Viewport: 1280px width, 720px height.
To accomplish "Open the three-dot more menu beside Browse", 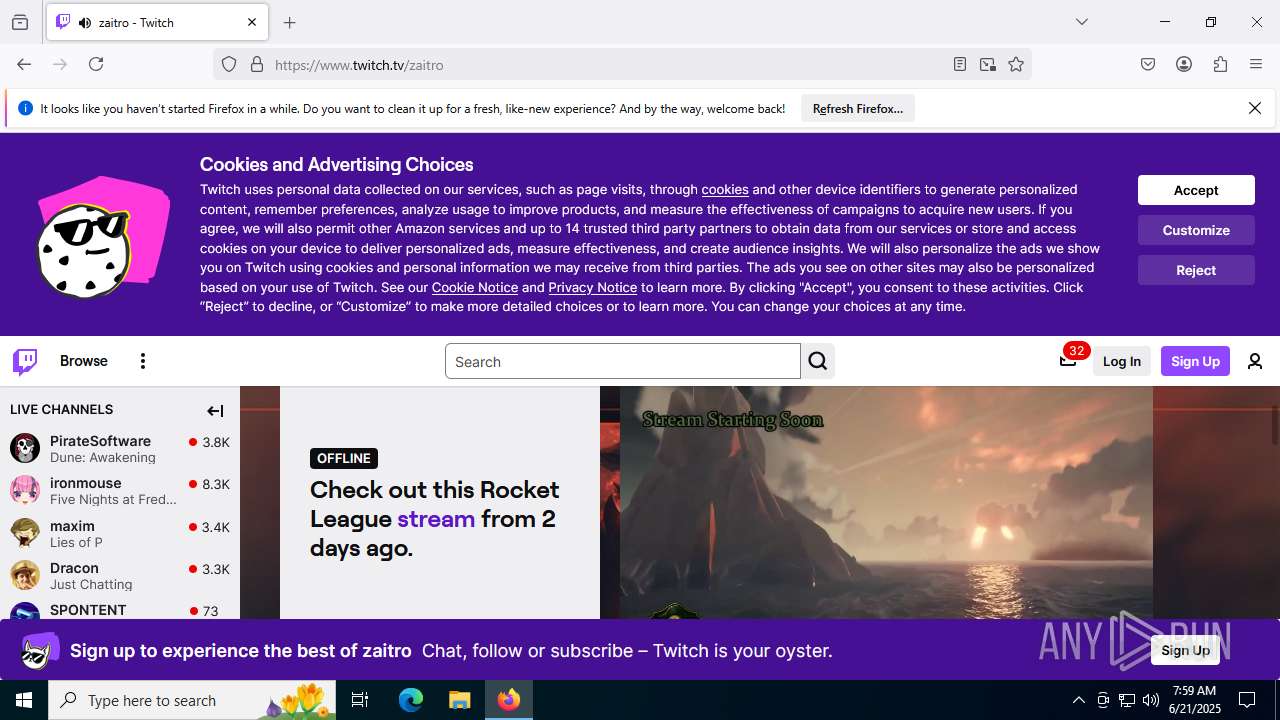I will pyautogui.click(x=143, y=361).
